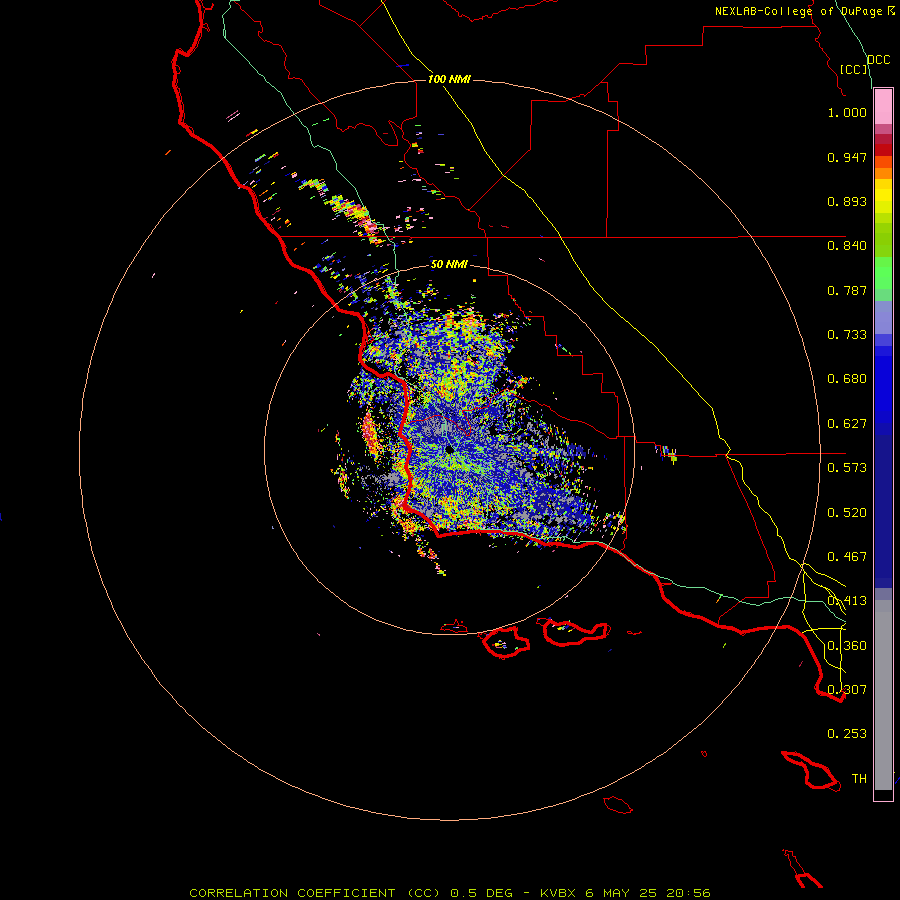The width and height of the screenshot is (900, 900).
Task: Click the 0.360 color scale value
Action: (847, 646)
